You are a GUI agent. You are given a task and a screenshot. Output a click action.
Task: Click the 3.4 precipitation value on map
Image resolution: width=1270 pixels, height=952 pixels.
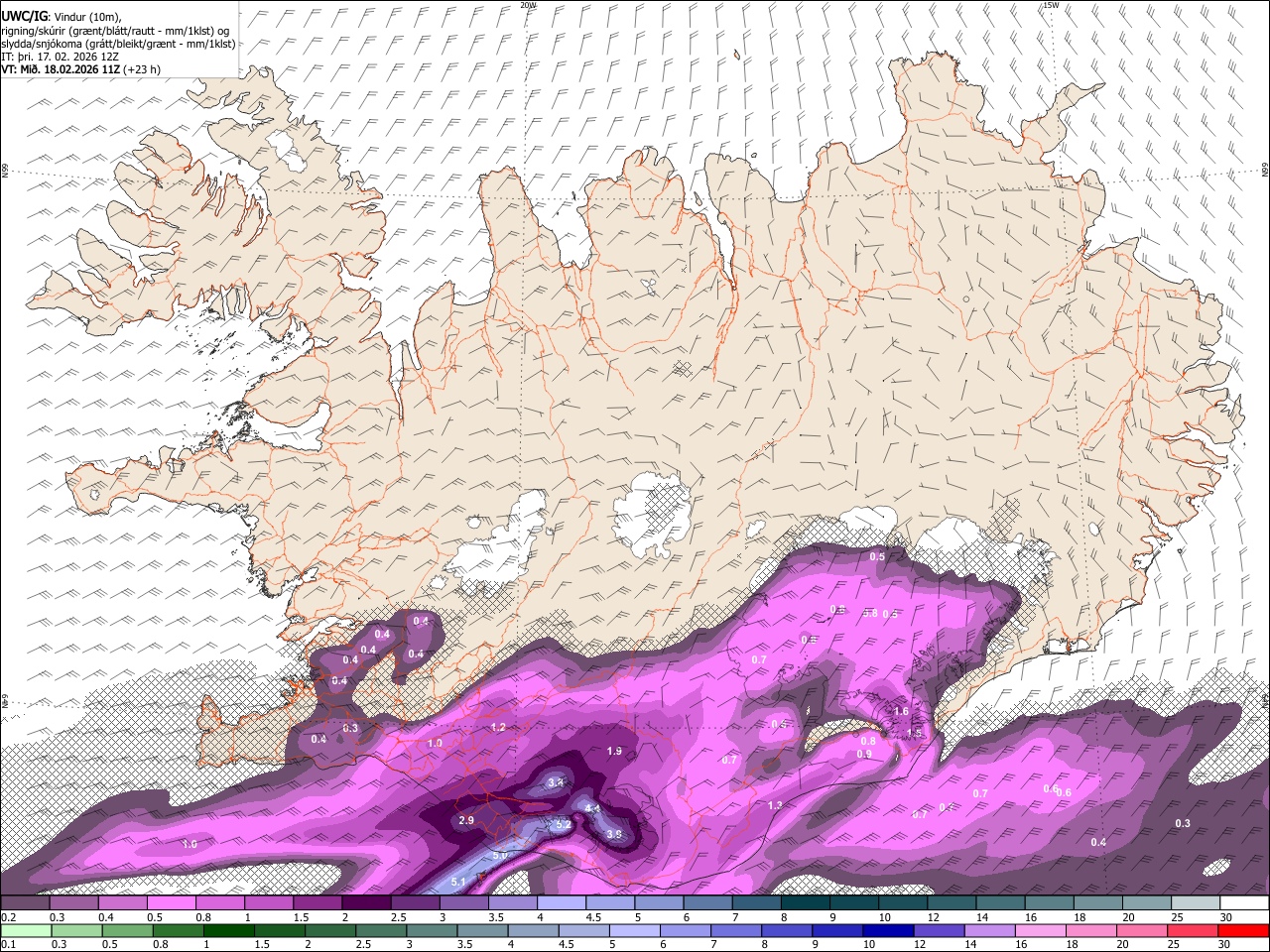tap(556, 782)
